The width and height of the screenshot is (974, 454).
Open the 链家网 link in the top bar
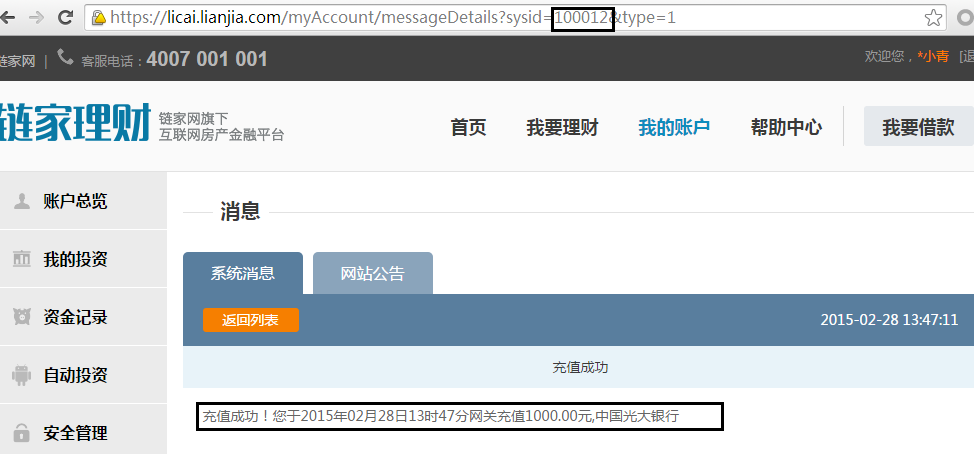17,61
